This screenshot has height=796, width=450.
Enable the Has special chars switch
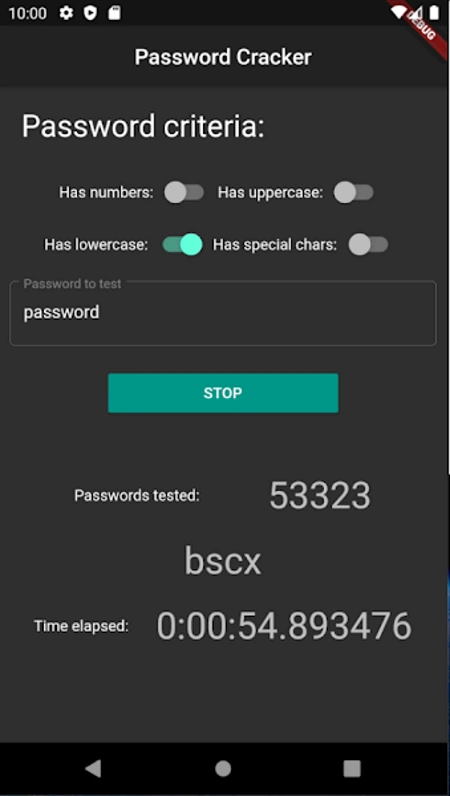pyautogui.click(x=368, y=245)
